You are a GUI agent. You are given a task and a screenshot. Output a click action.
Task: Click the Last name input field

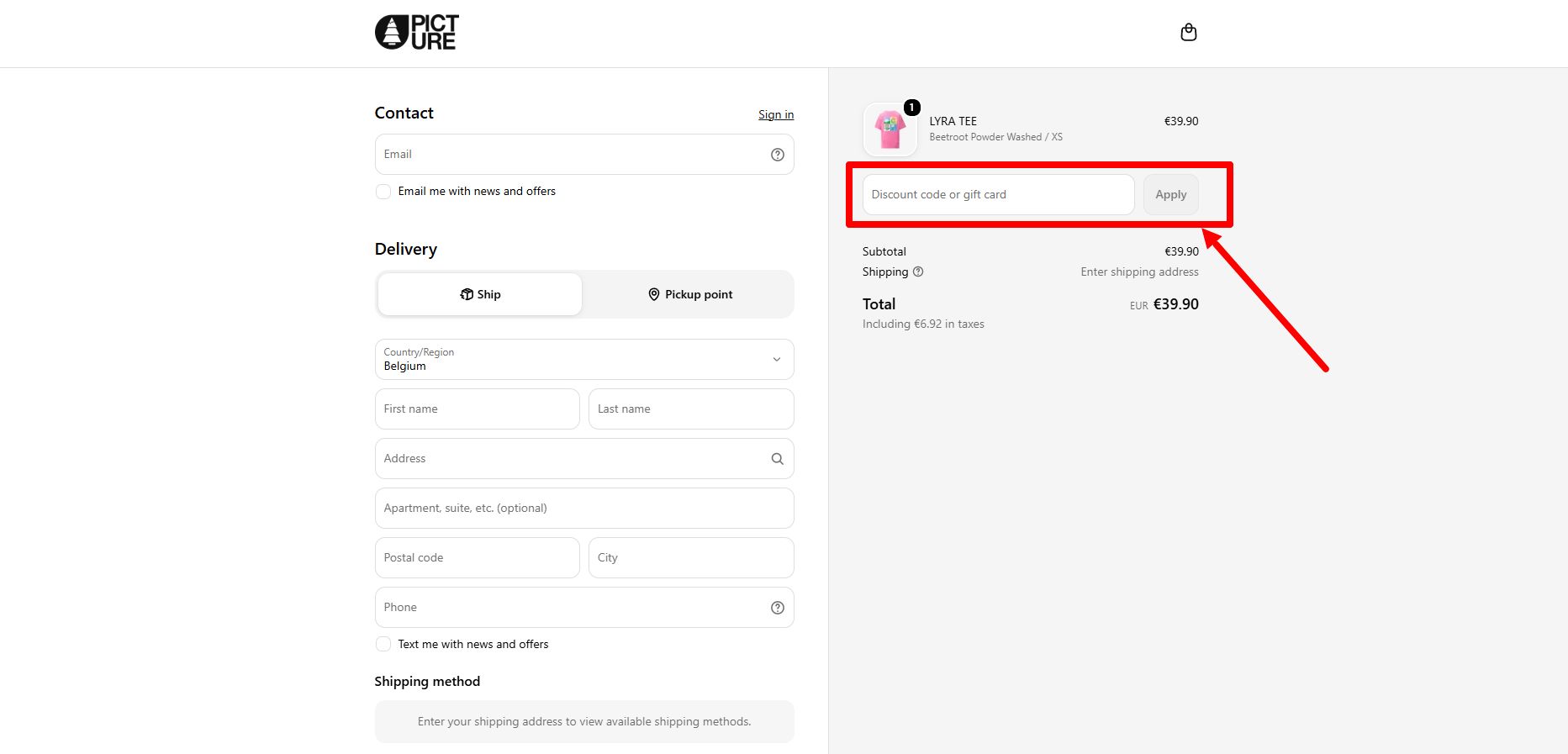[691, 409]
